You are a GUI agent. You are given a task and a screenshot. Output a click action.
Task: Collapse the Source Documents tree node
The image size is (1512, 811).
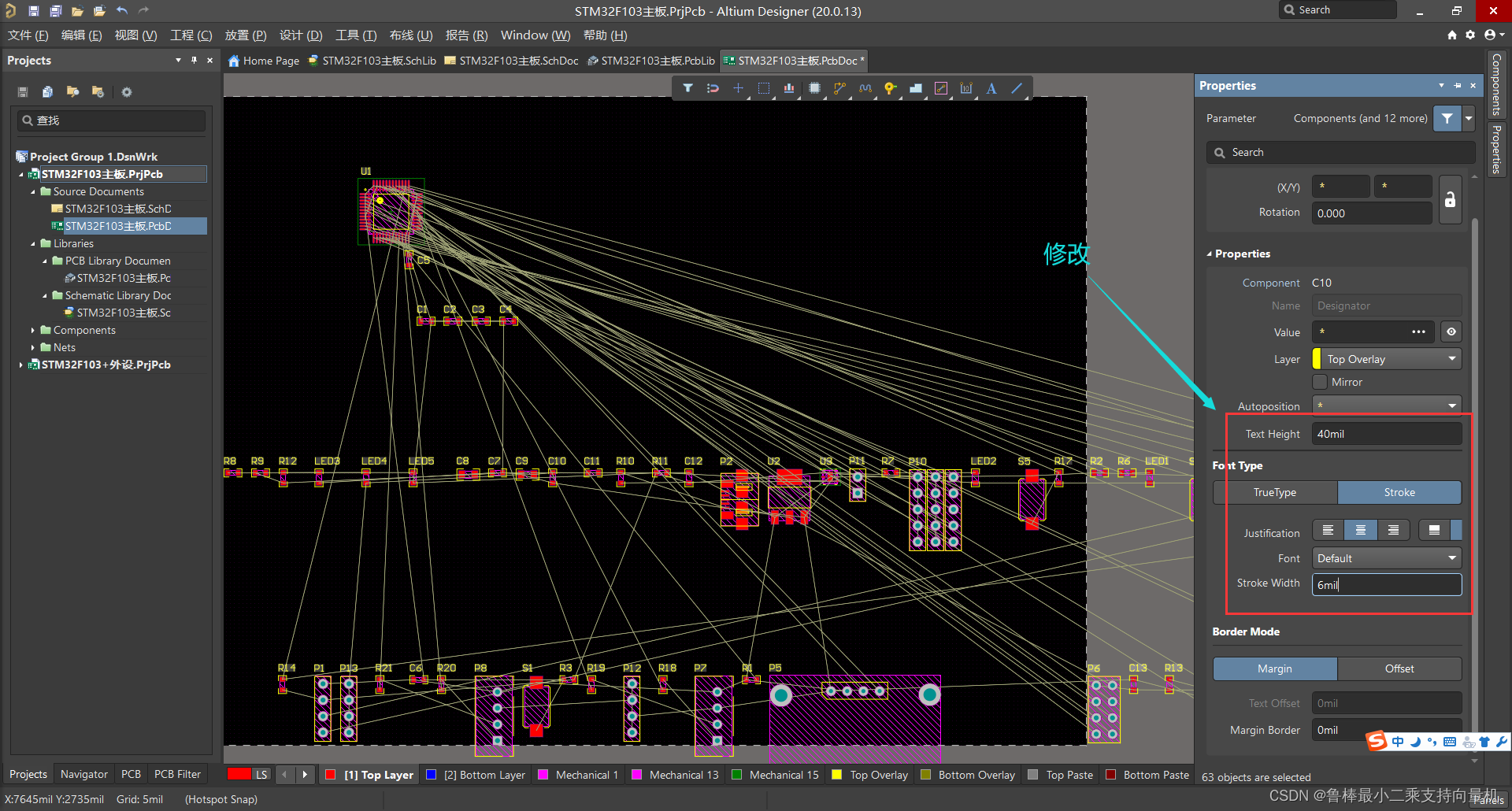point(33,192)
